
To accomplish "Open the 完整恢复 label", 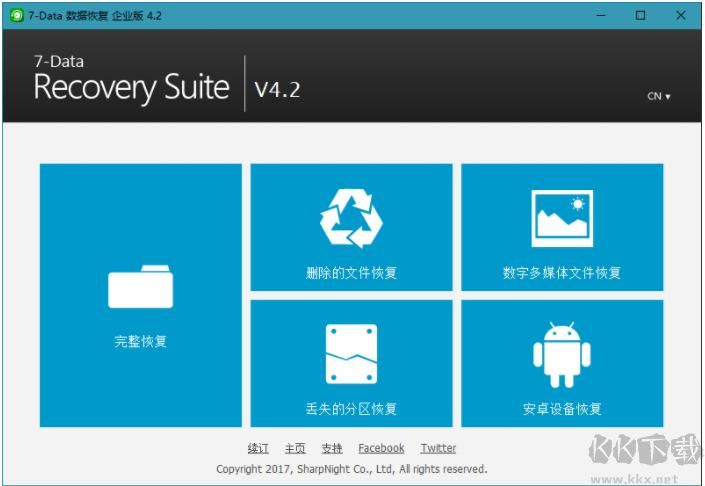I will 140,341.
